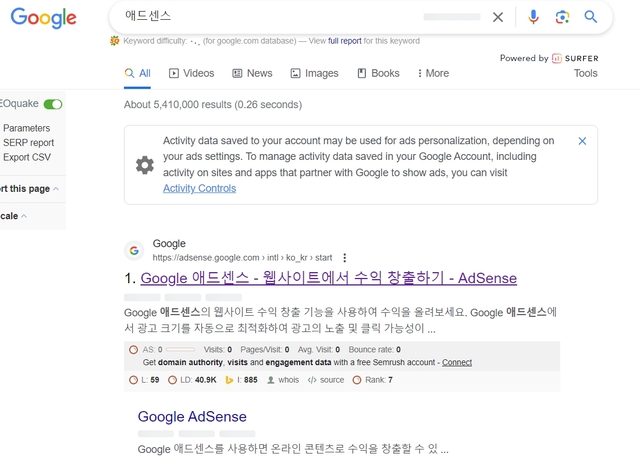Open the Activity Controls link
This screenshot has height=464, width=640.
click(200, 189)
